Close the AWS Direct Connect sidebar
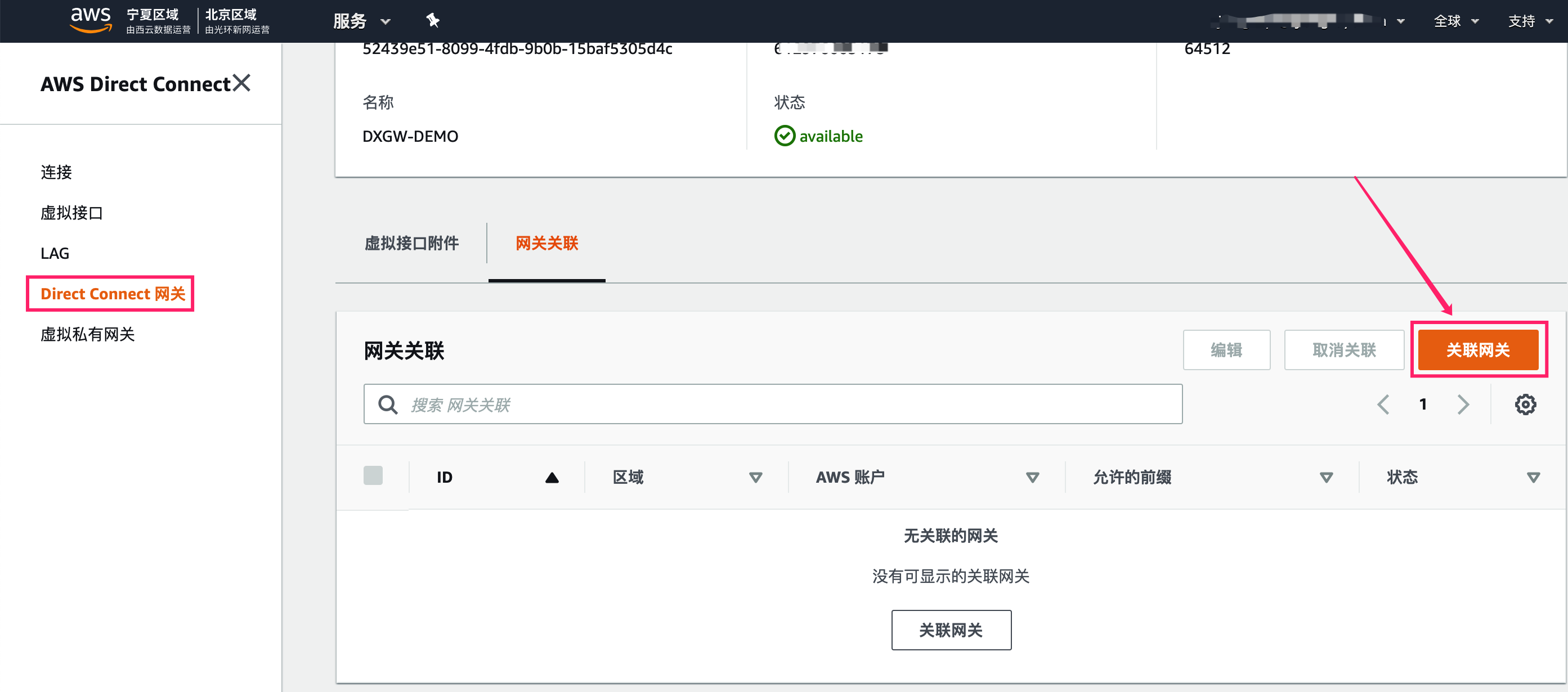 pos(241,83)
